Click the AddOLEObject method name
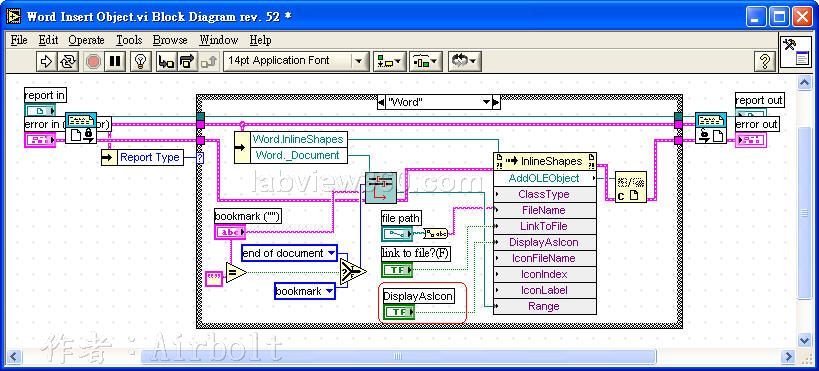The image size is (819, 371). pyautogui.click(x=544, y=178)
